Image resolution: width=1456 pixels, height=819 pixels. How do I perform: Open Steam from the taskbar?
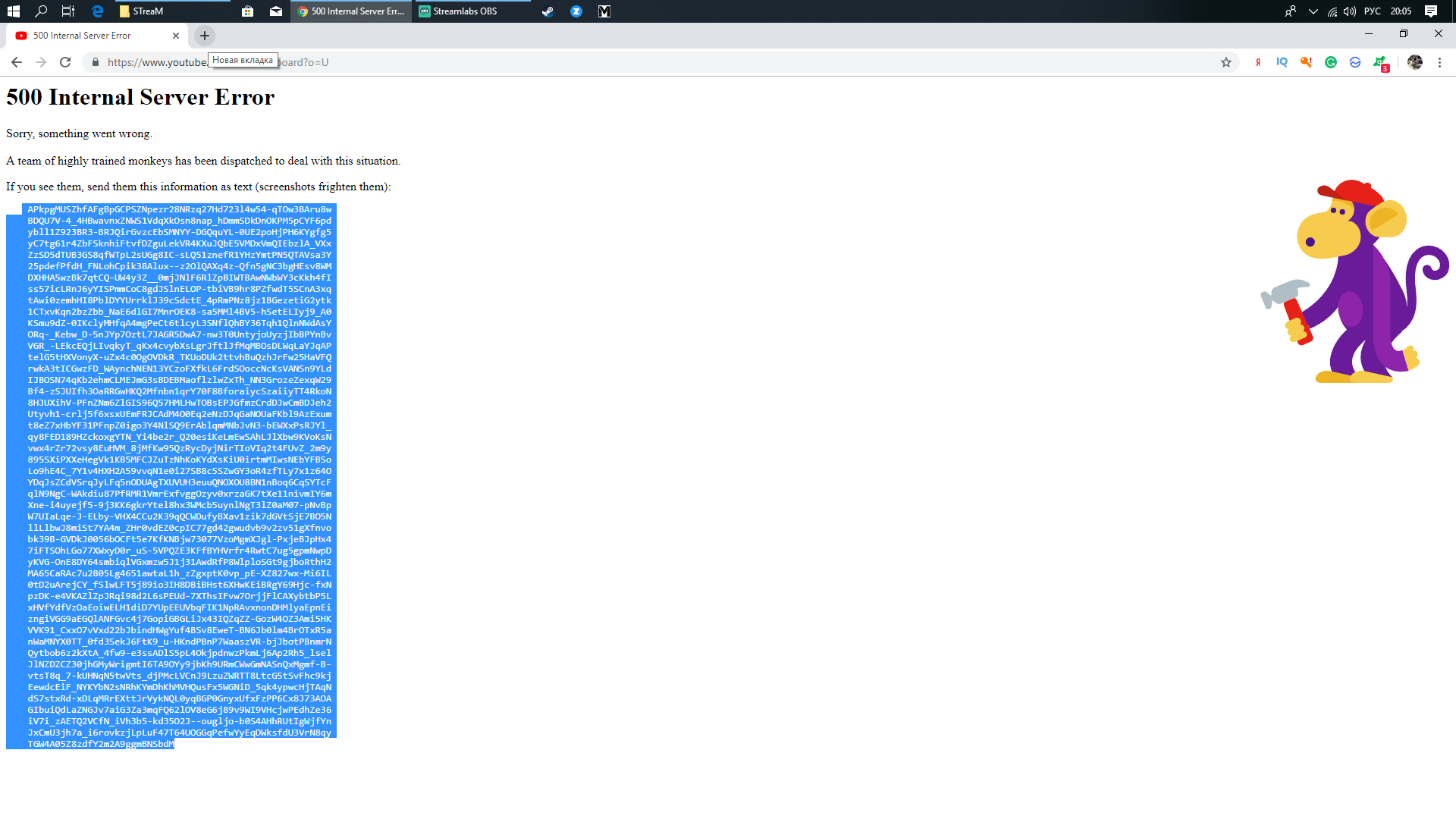pos(548,11)
